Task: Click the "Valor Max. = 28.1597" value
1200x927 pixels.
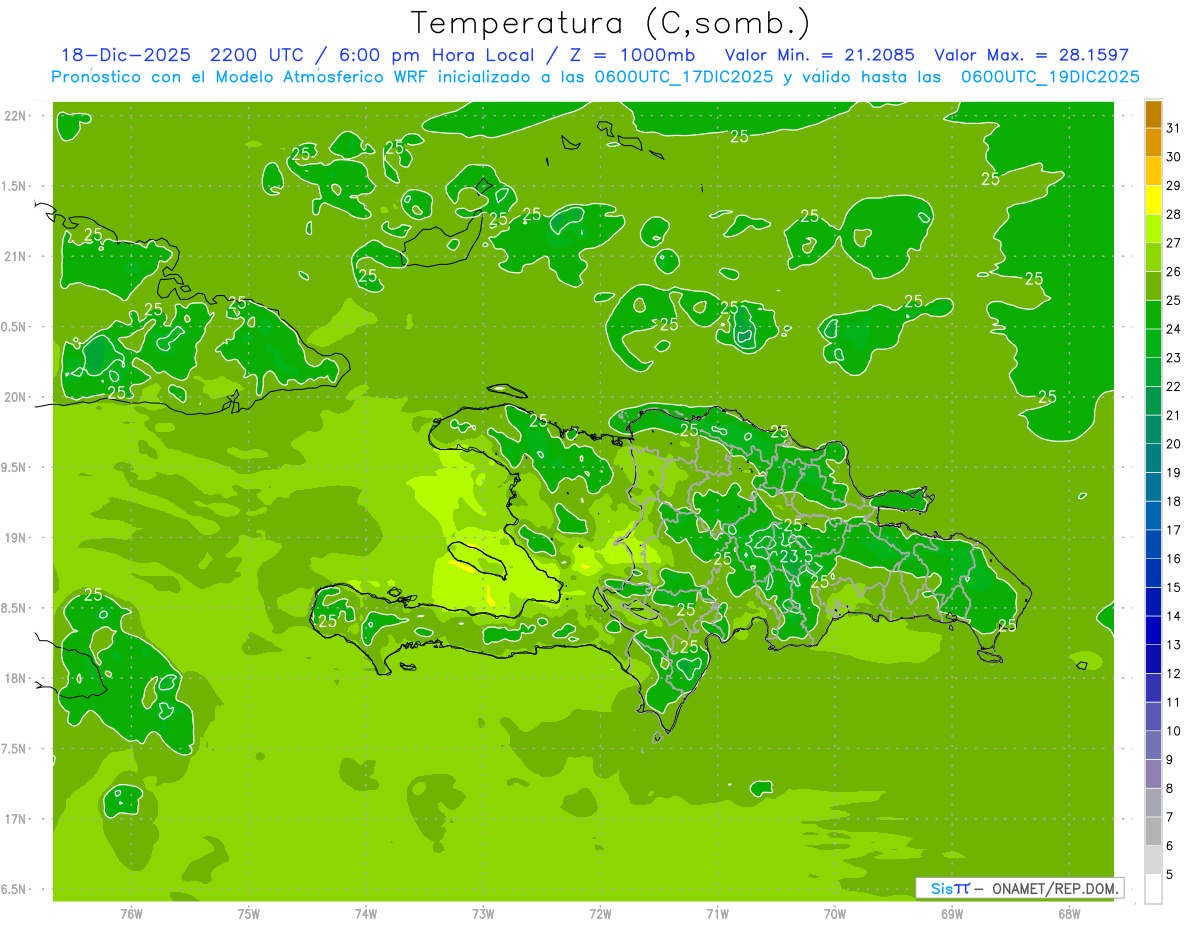Action: (x=1031, y=55)
